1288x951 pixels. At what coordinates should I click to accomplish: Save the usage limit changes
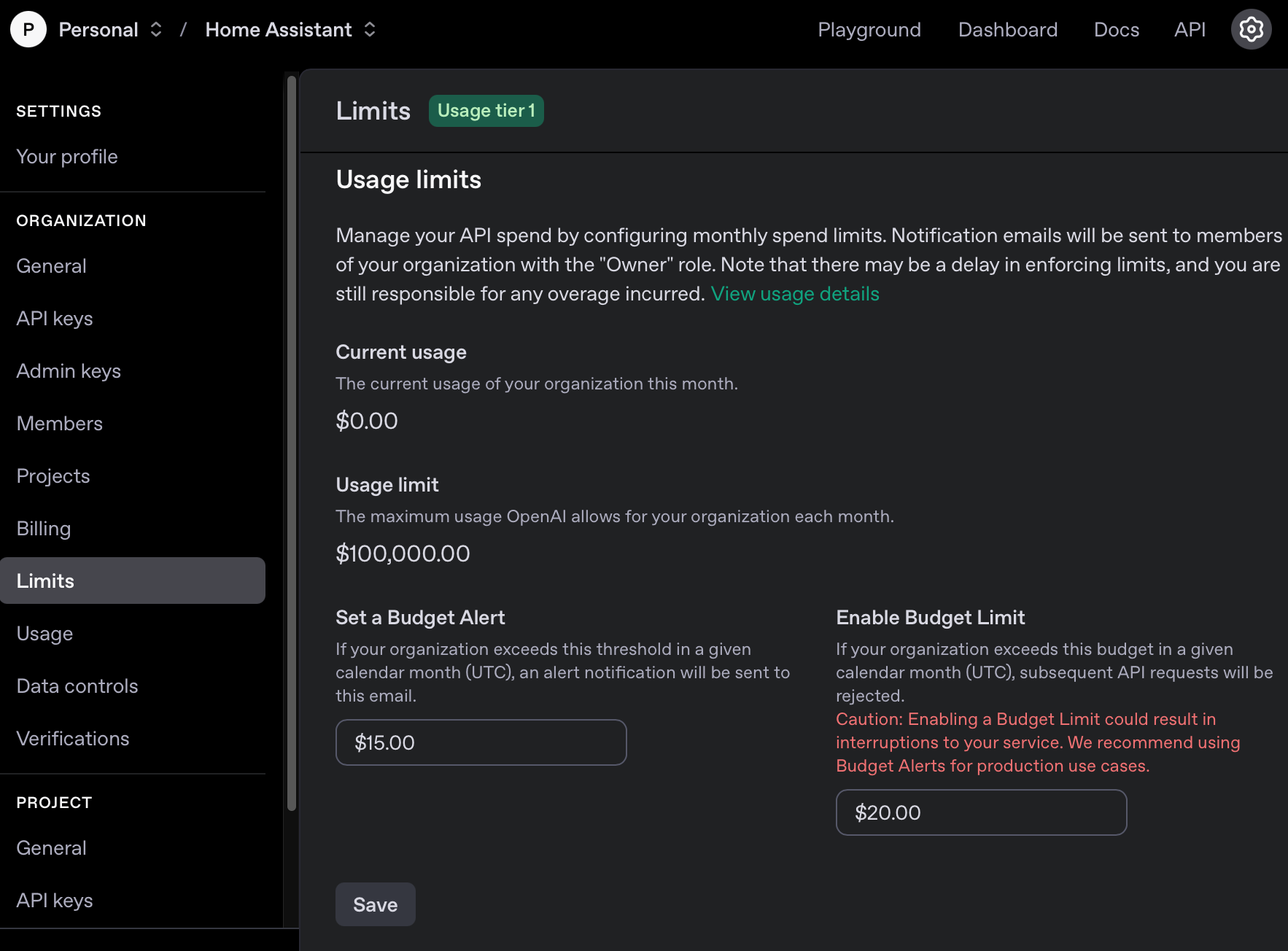pyautogui.click(x=375, y=904)
